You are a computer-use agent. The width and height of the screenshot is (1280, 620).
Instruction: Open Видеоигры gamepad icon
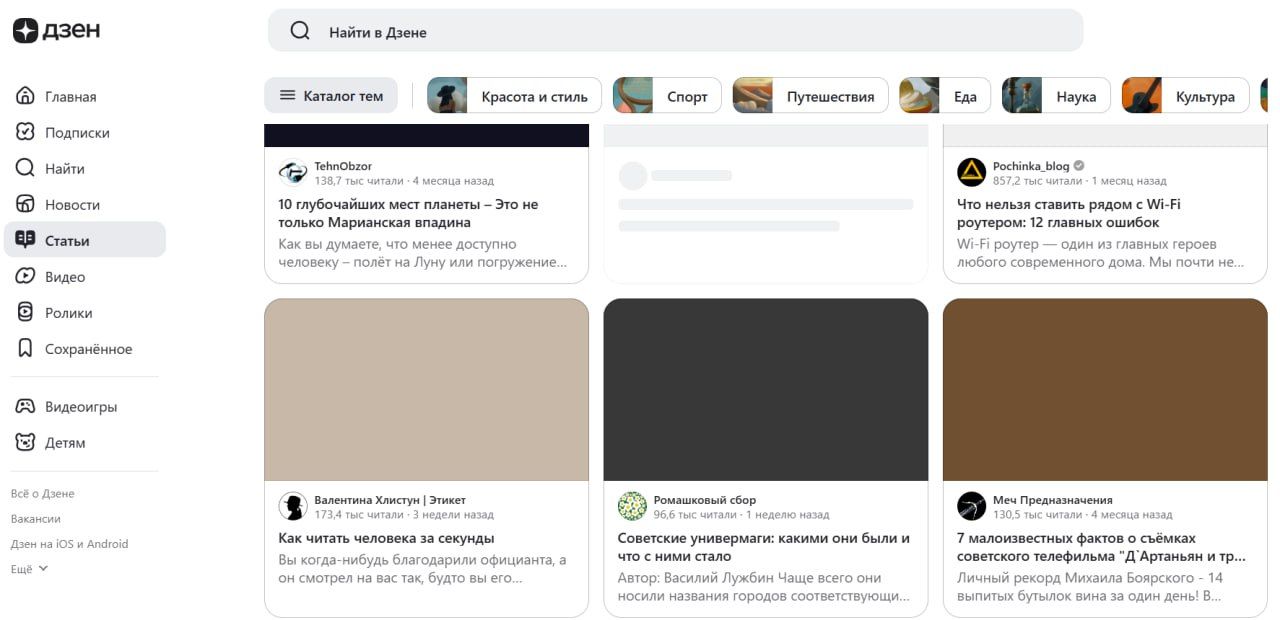point(26,407)
